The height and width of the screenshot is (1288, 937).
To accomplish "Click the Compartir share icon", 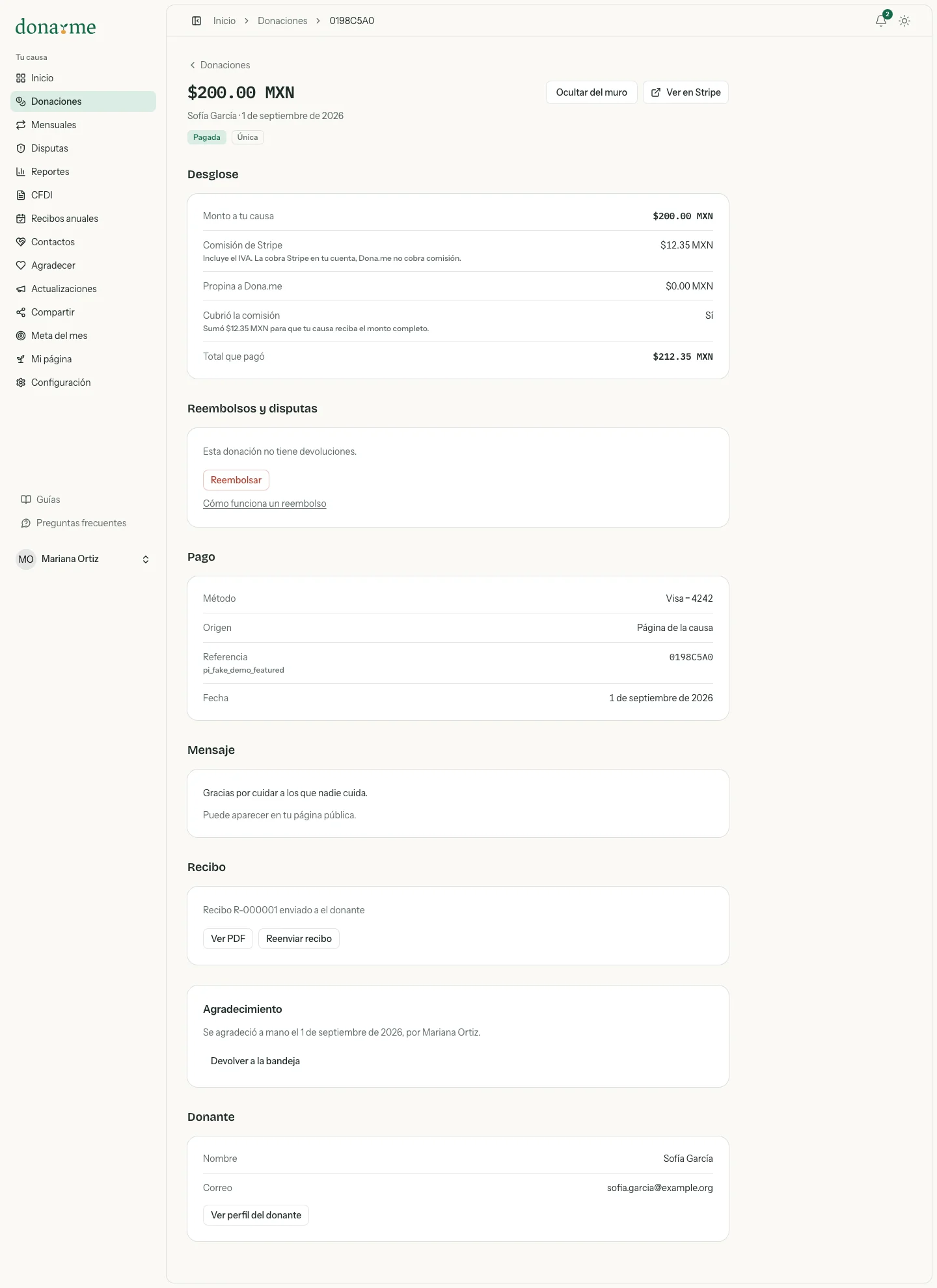I will [21, 312].
